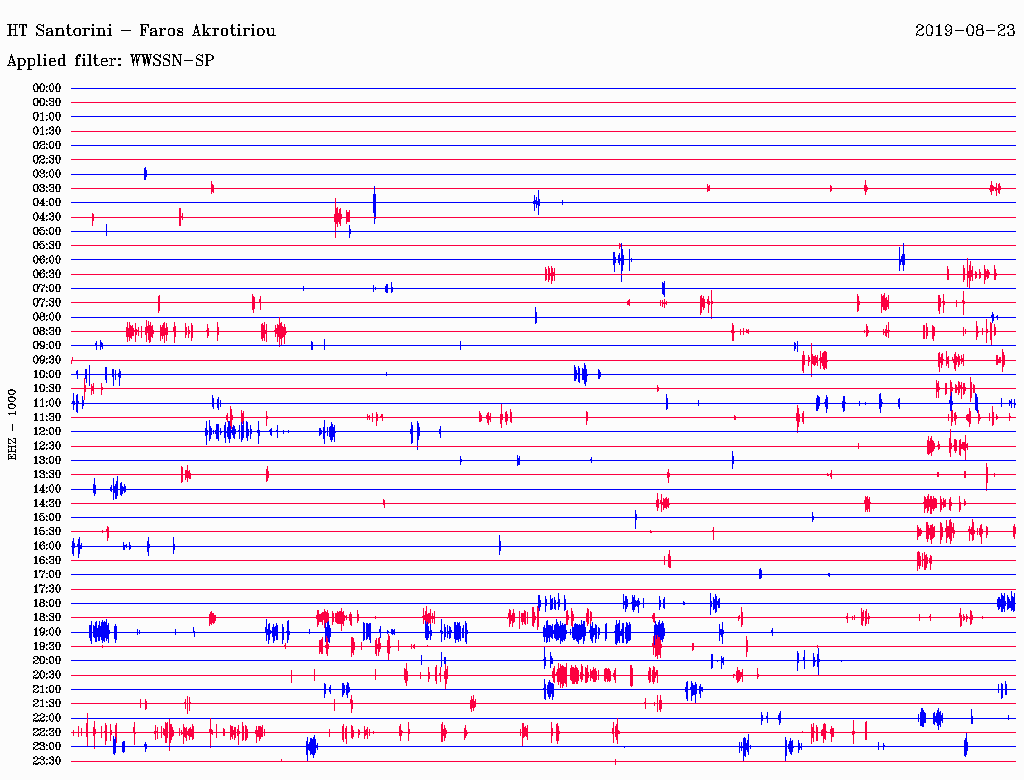The height and width of the screenshot is (780, 1024).
Task: Click the 08:00 time label
Action: (x=47, y=317)
